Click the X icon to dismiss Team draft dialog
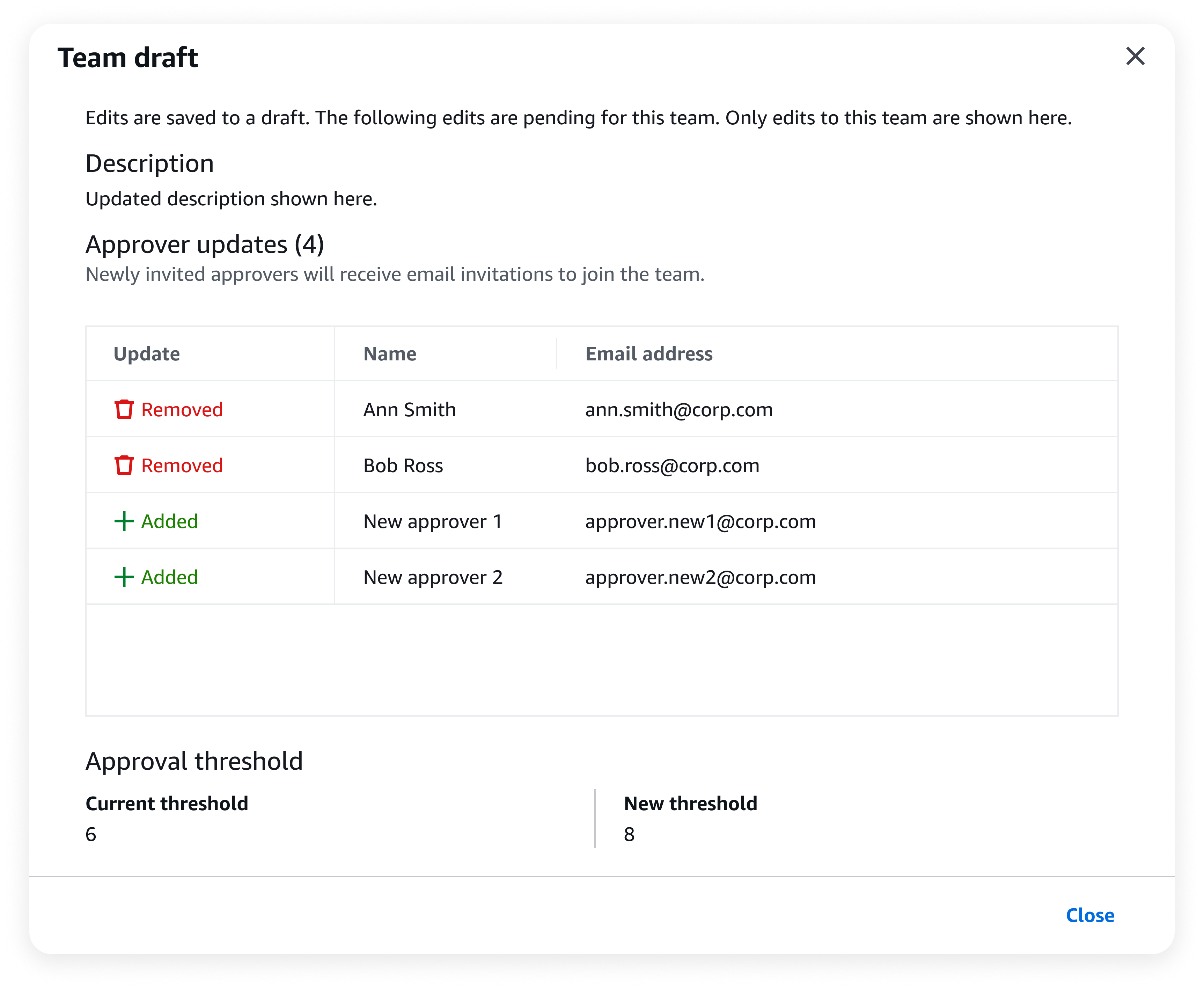The width and height of the screenshot is (1204, 989). (1135, 57)
